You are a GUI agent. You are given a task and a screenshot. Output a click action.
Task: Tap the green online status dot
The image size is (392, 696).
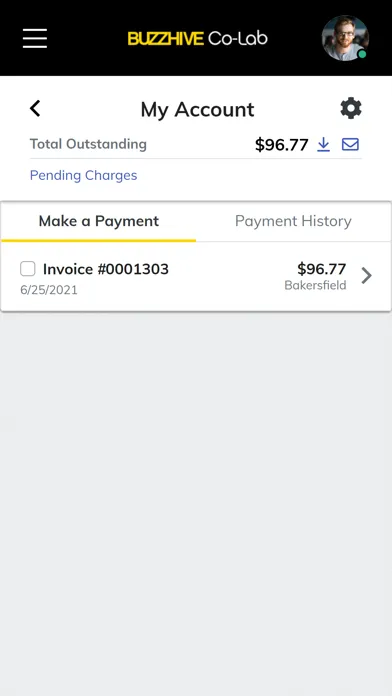pyautogui.click(x=362, y=54)
